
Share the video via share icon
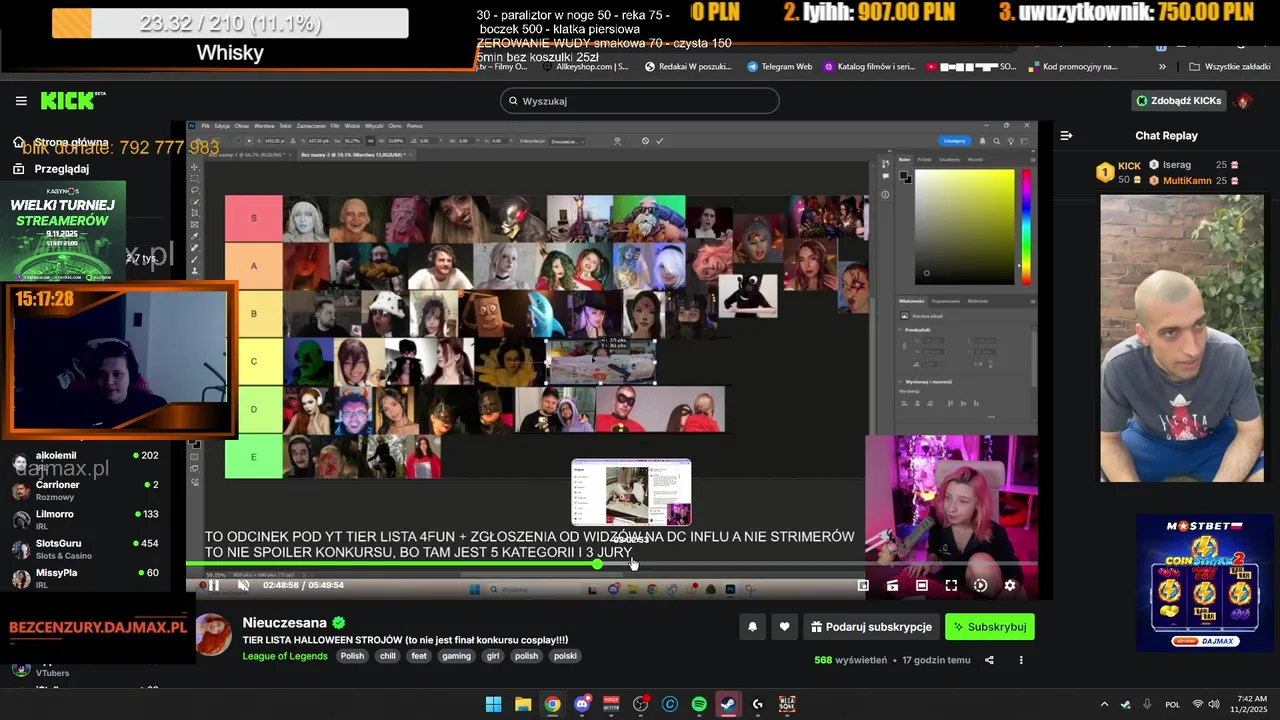click(989, 660)
